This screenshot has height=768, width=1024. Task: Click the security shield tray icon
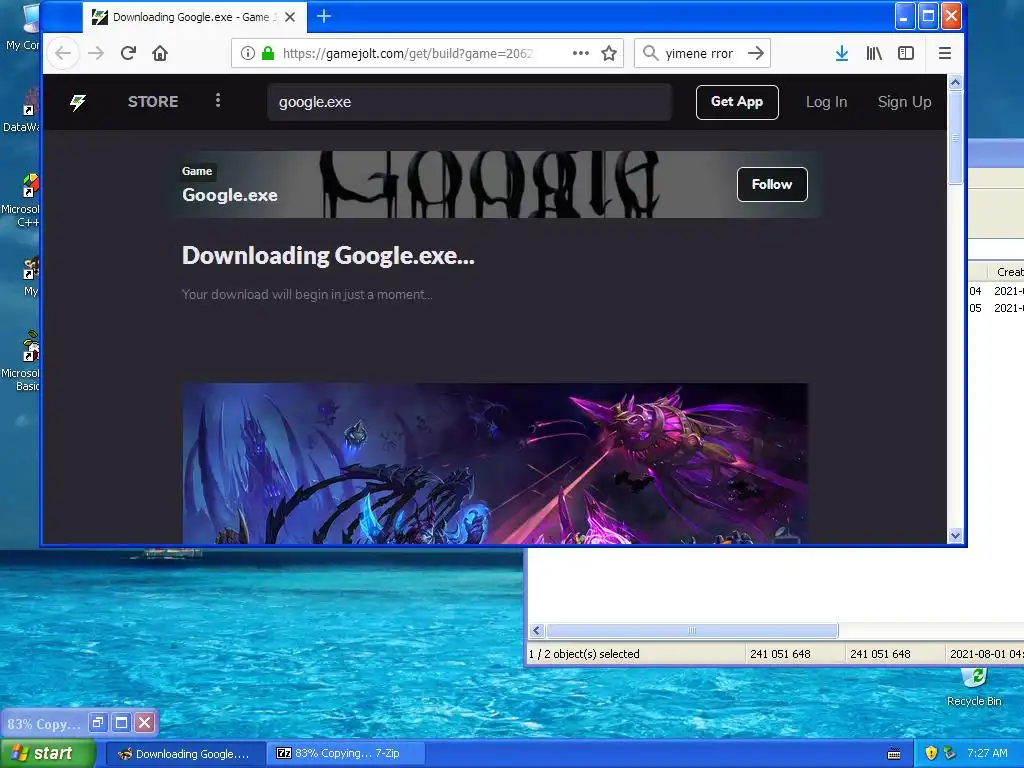(931, 753)
